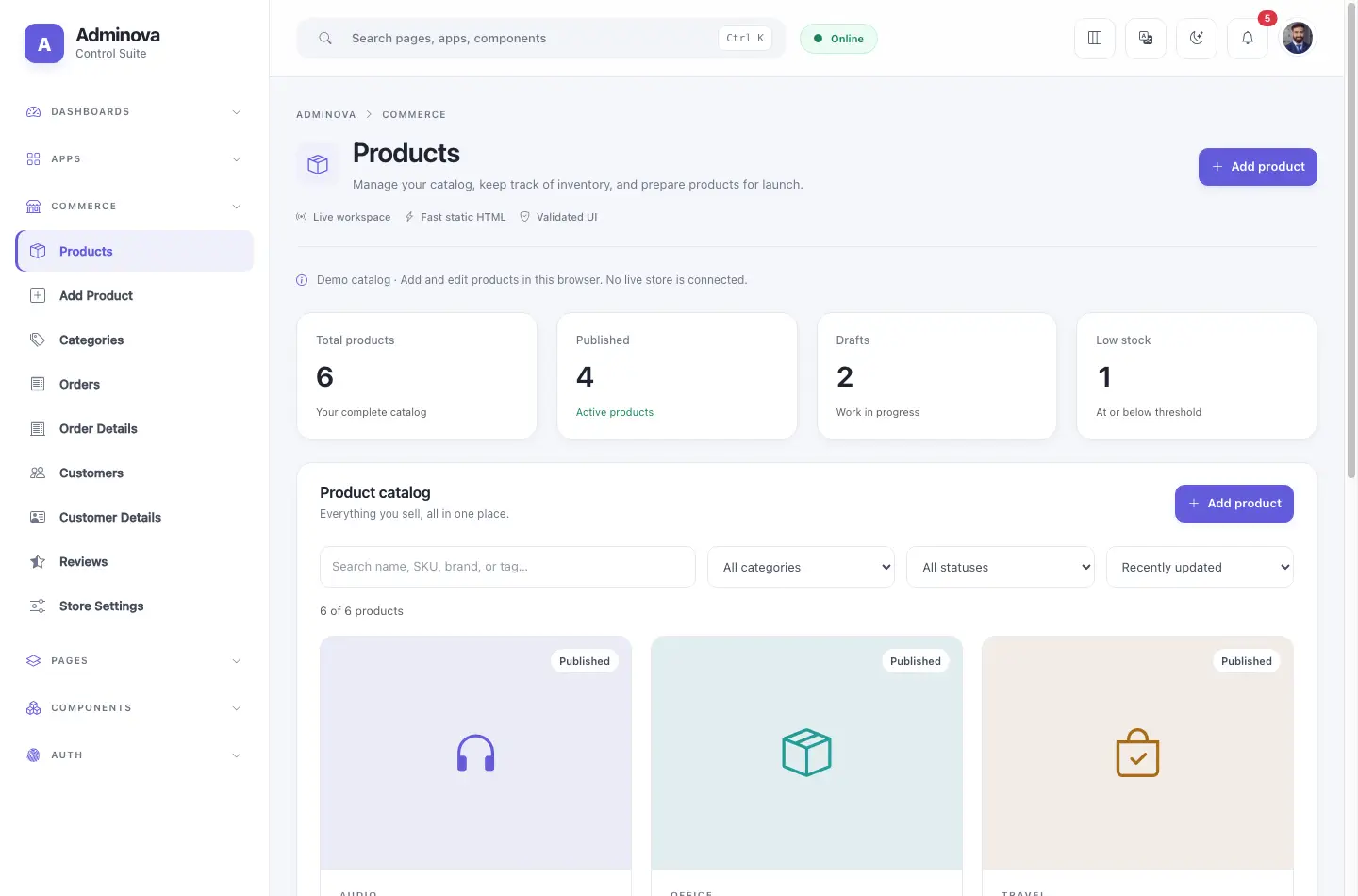The height and width of the screenshot is (896, 1358).
Task: Open Customer Details in the sidebar
Action: pos(135,517)
